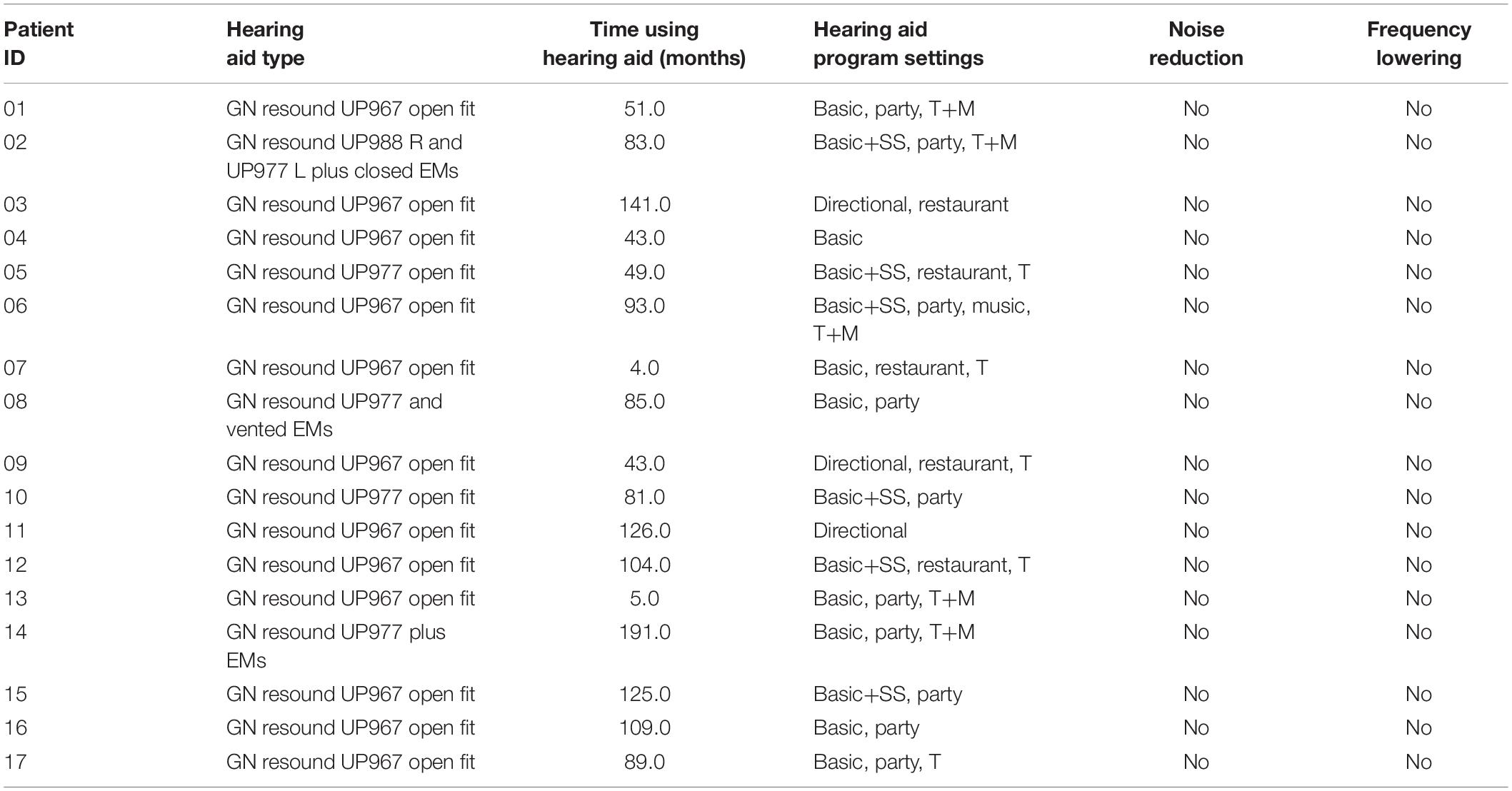This screenshot has width=1512, height=791.
Task: Click 'GN resound UP988 R and' text
Action: (x=344, y=142)
